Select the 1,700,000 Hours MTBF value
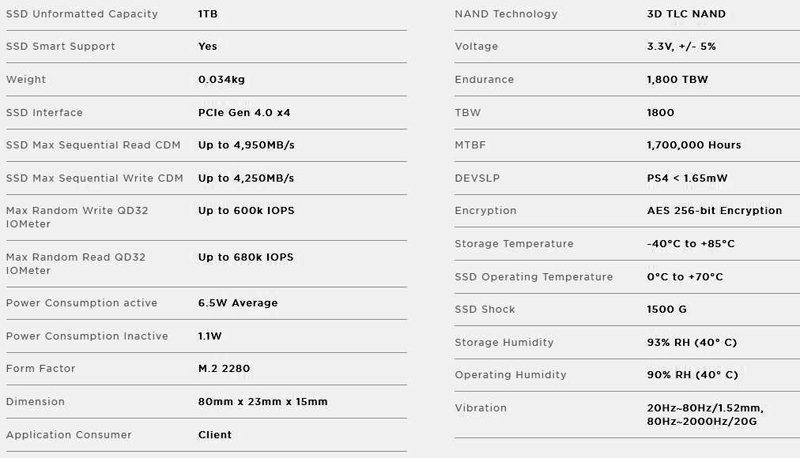Image resolution: width=800 pixels, height=458 pixels. pos(694,145)
